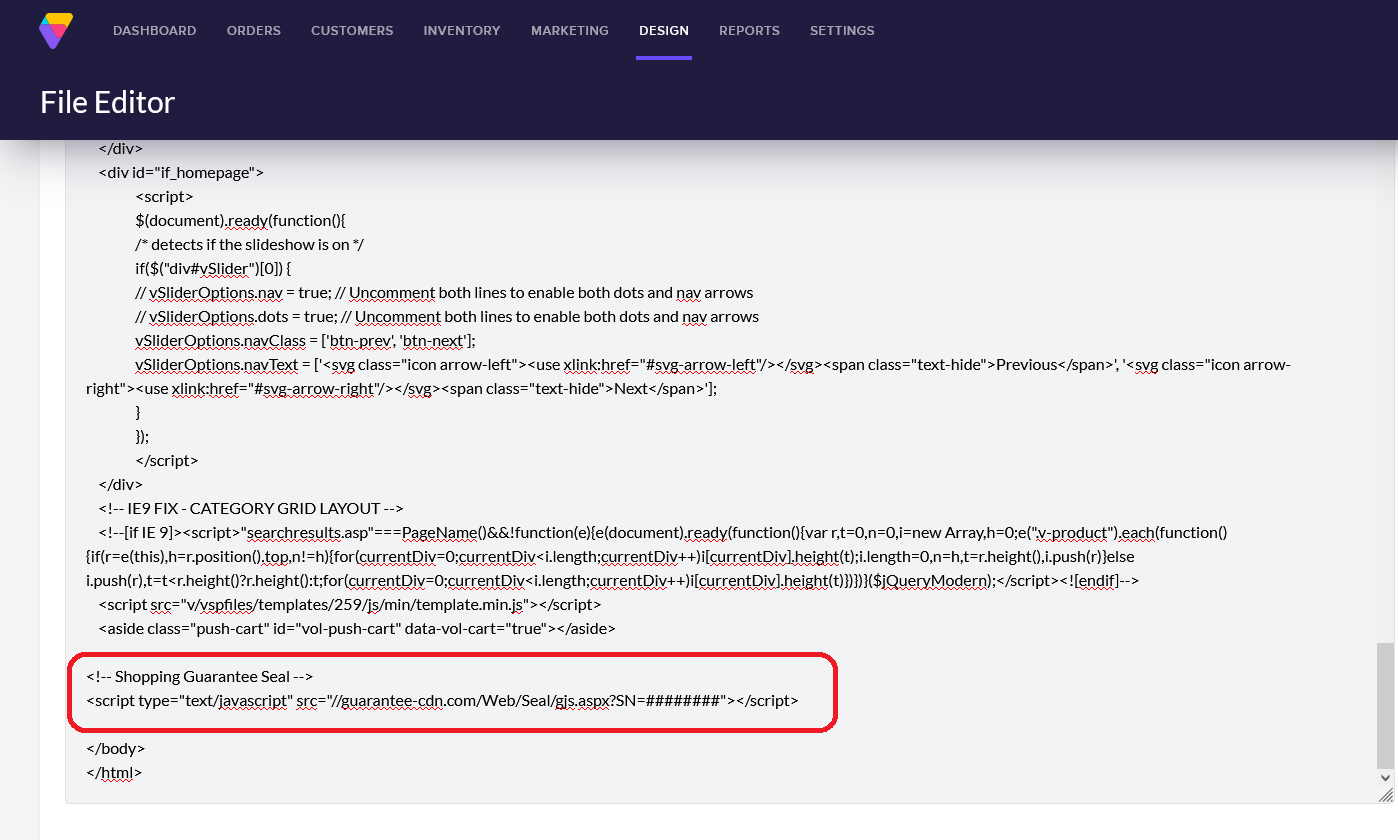Click the scrollbar down arrow of the code editor
The height and width of the screenshot is (840, 1398).
coord(1385,777)
